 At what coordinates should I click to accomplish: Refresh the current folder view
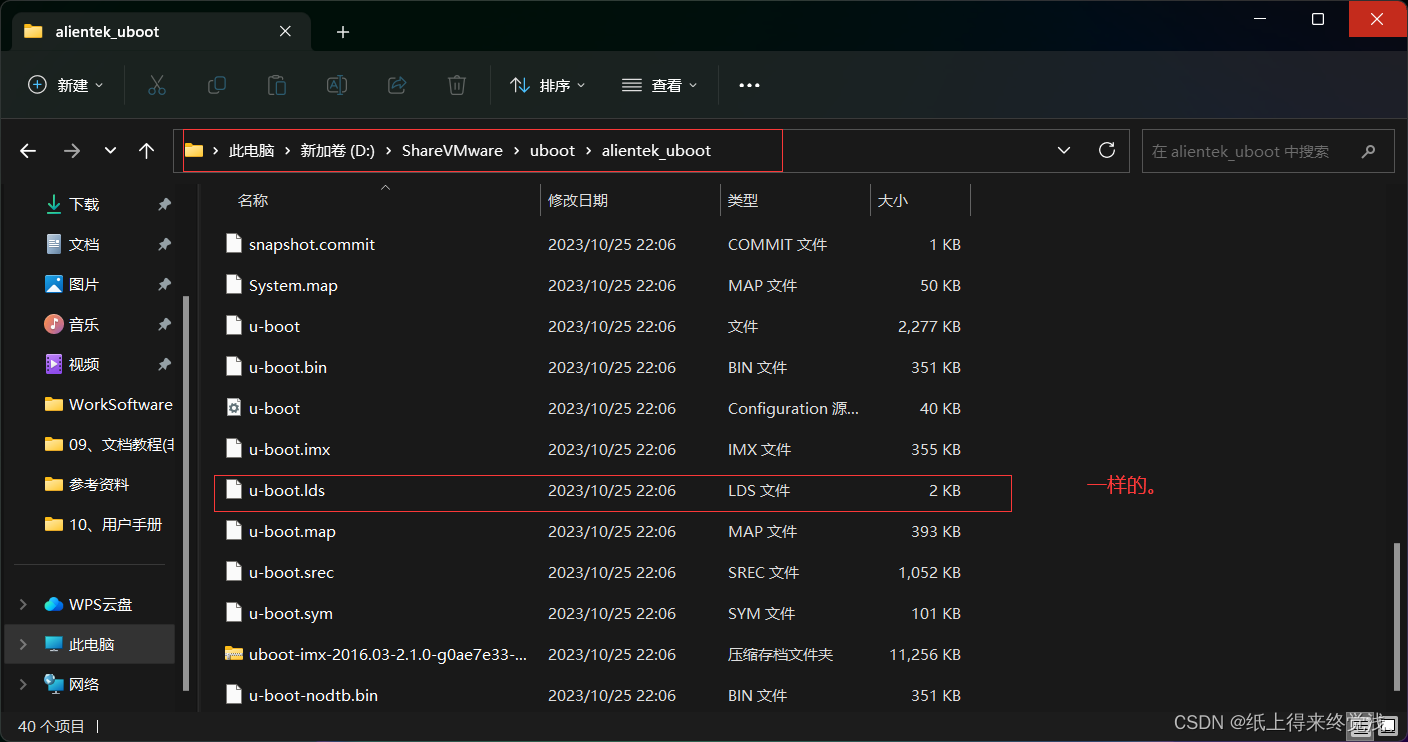(x=1107, y=150)
